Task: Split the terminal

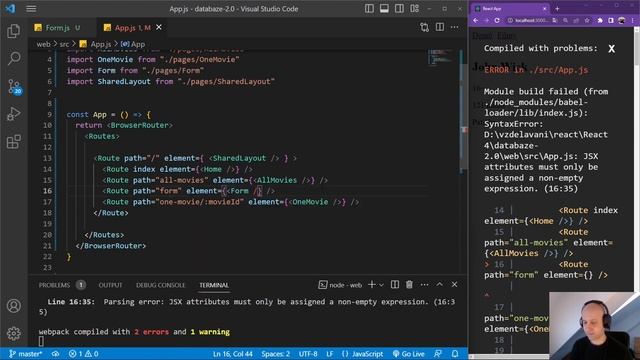Action: click(395, 284)
